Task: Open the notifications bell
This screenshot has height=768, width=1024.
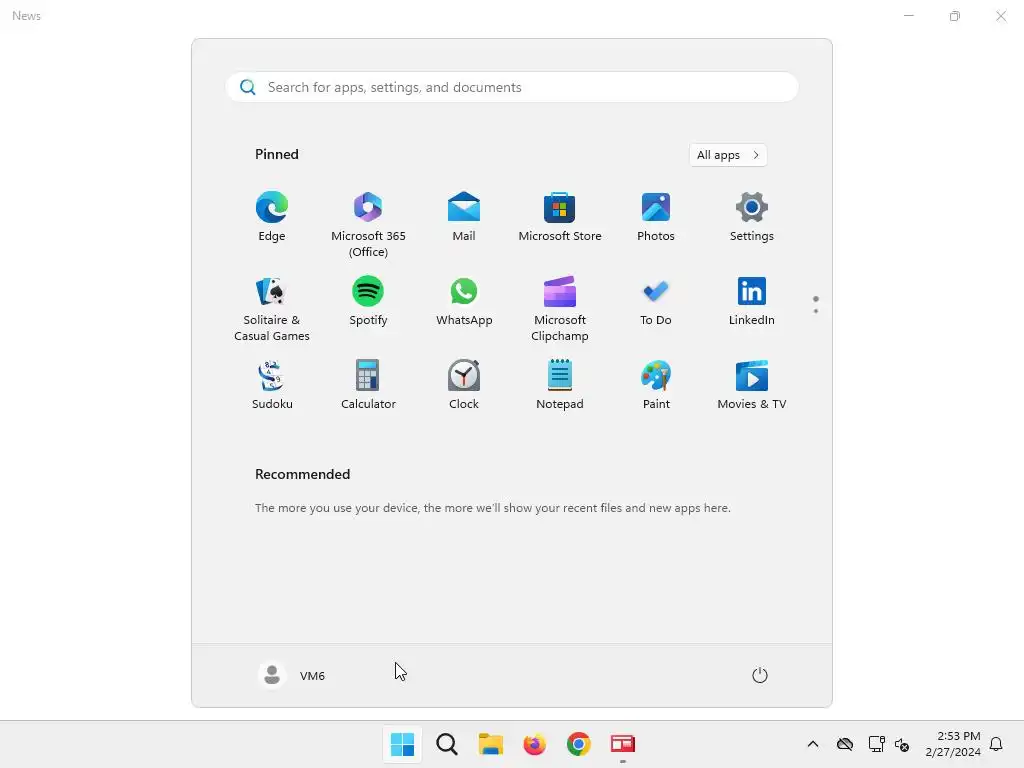Action: pos(996,744)
